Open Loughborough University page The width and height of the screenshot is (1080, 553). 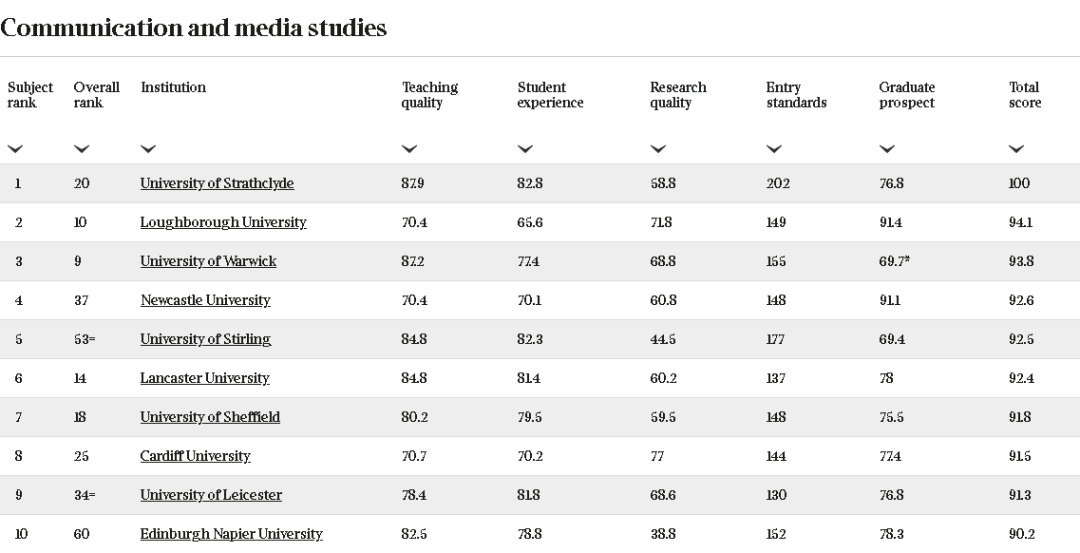pyautogui.click(x=223, y=222)
